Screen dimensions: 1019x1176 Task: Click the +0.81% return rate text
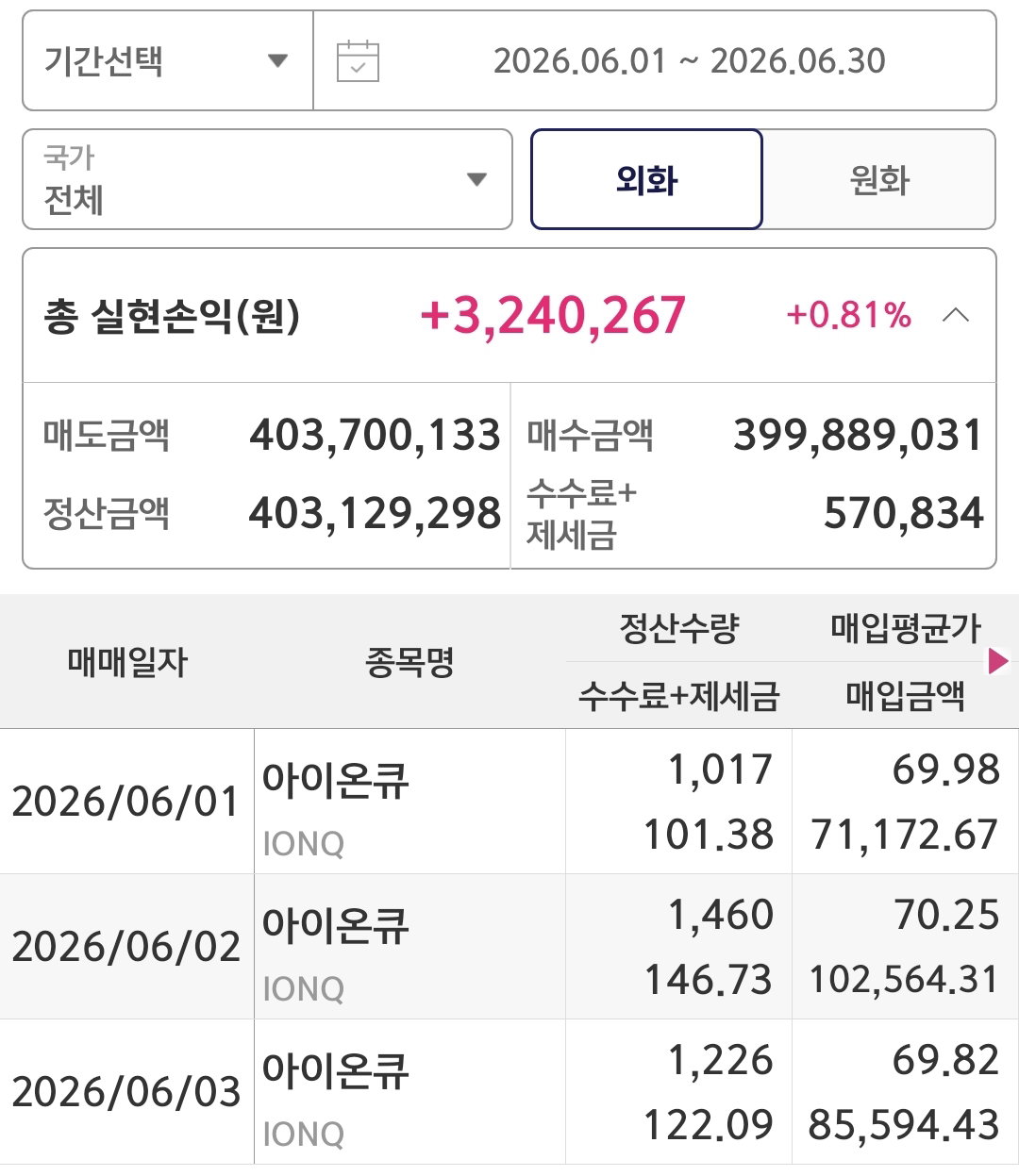pyautogui.click(x=848, y=315)
